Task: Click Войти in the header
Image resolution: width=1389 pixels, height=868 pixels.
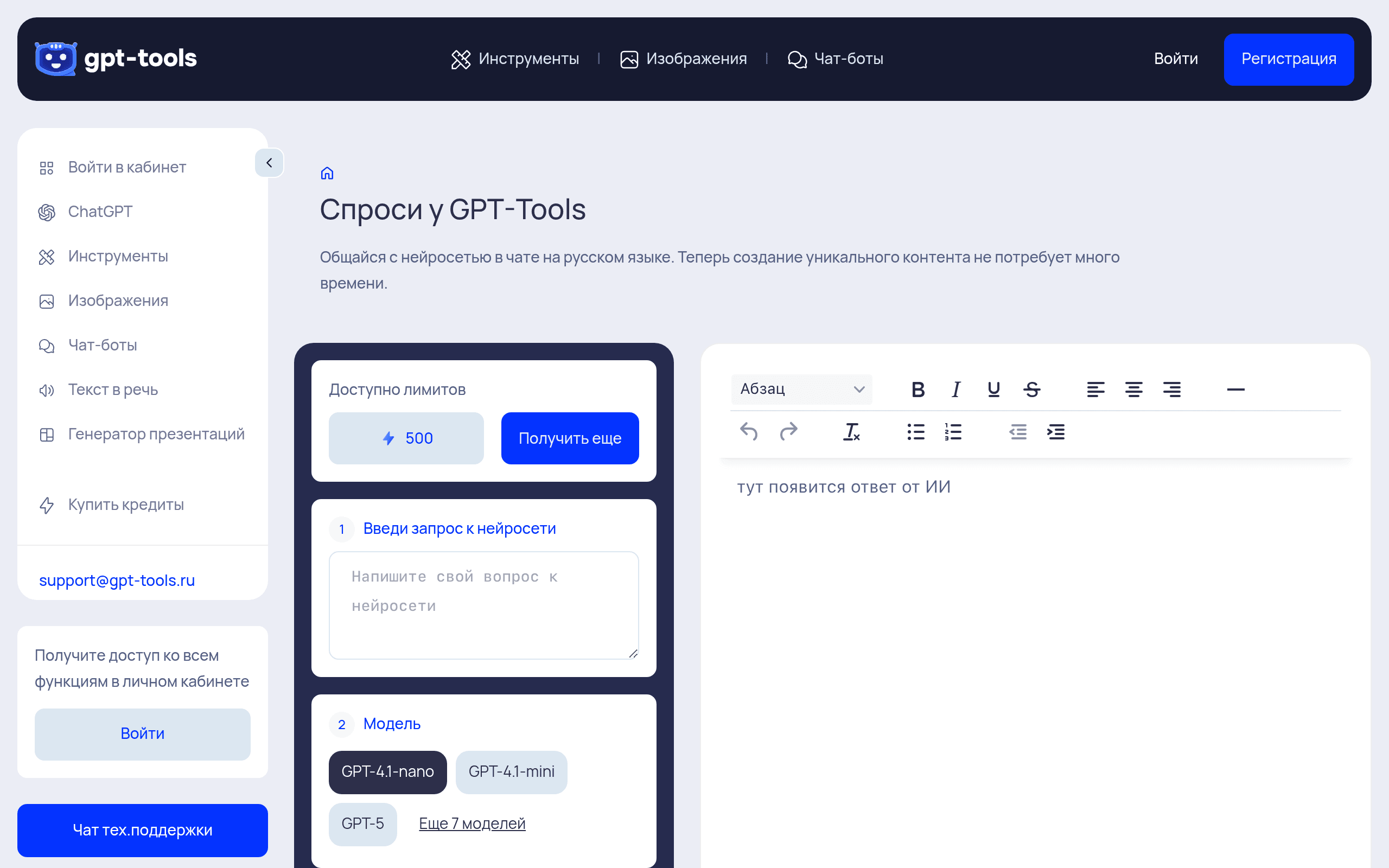Action: coord(1175,59)
